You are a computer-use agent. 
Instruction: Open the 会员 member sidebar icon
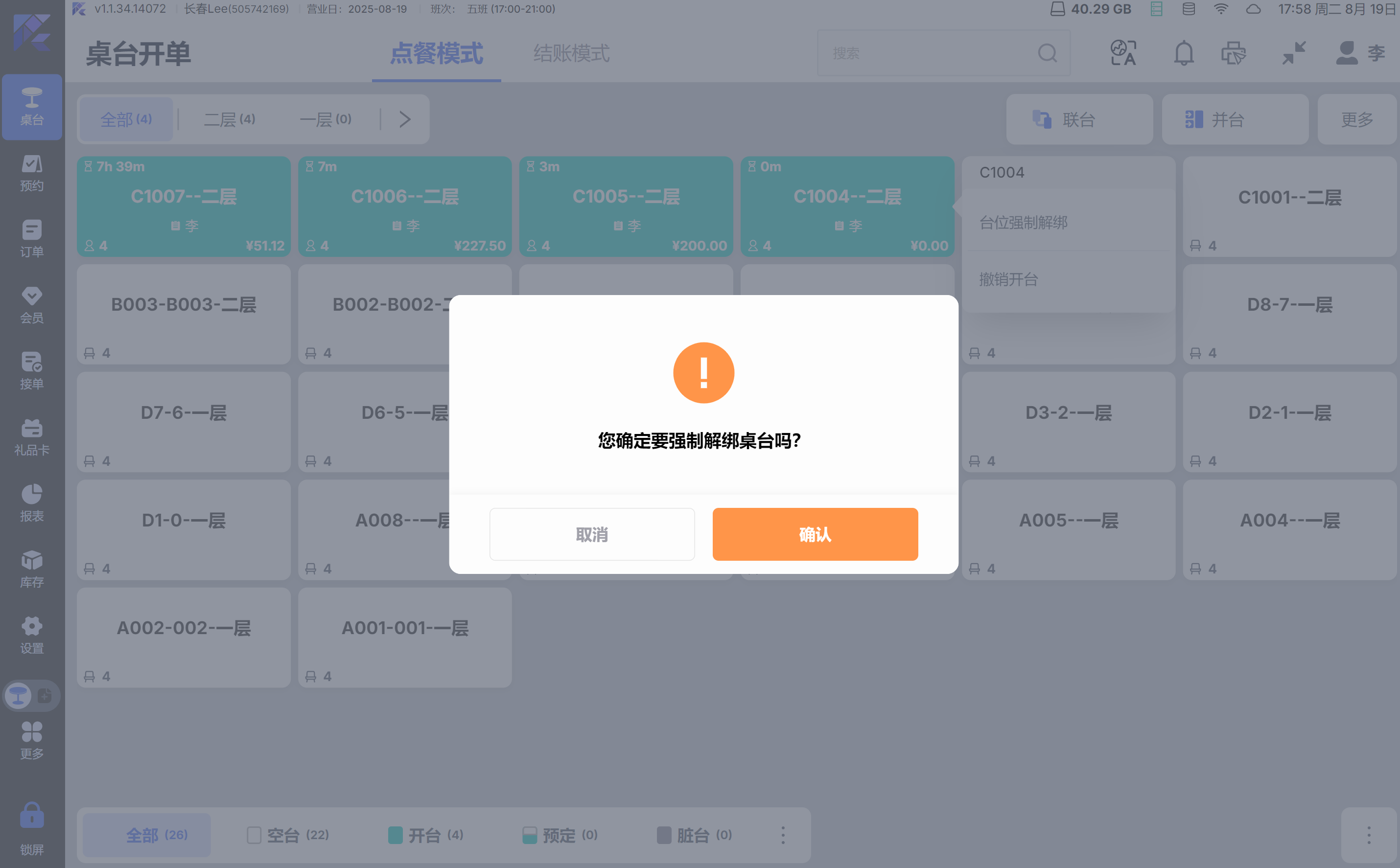(x=32, y=305)
